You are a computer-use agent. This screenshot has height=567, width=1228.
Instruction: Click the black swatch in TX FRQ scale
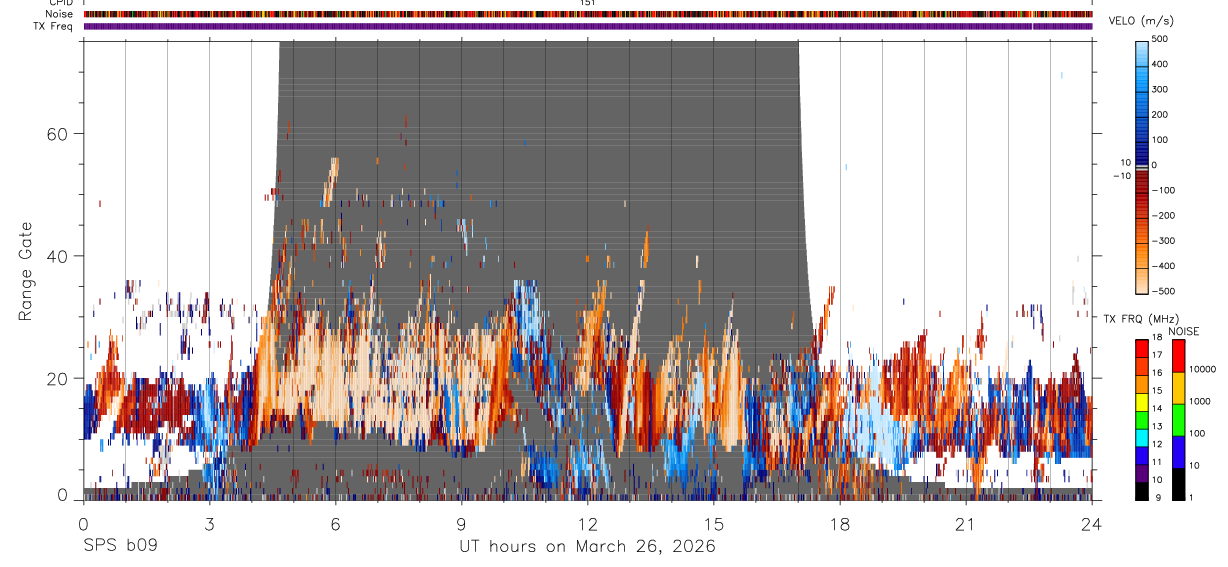1142,492
